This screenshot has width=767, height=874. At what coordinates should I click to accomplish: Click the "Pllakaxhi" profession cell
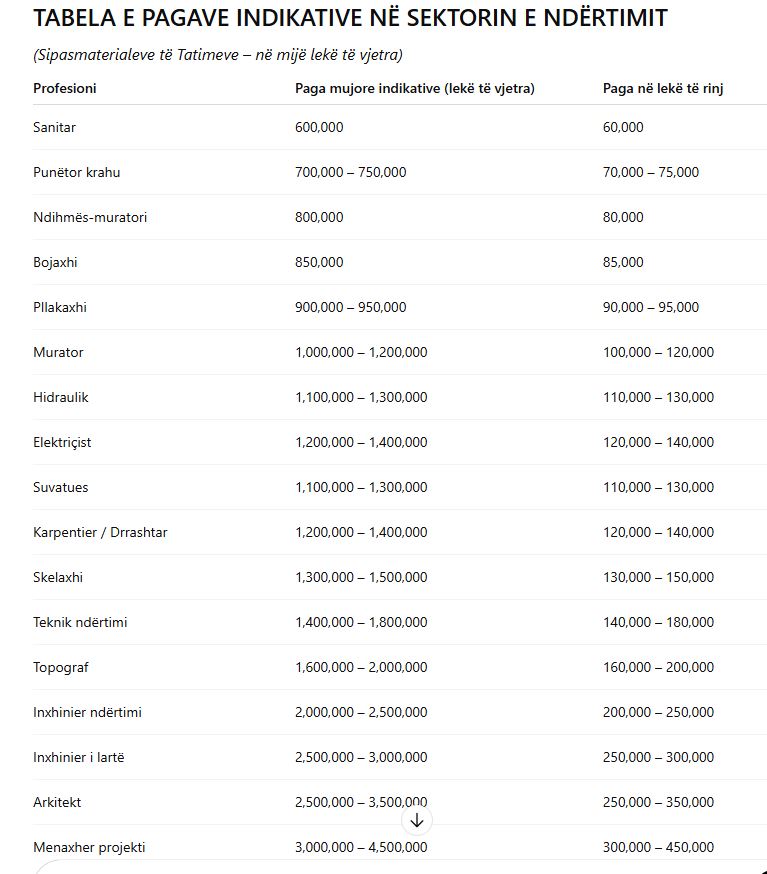click(x=60, y=307)
